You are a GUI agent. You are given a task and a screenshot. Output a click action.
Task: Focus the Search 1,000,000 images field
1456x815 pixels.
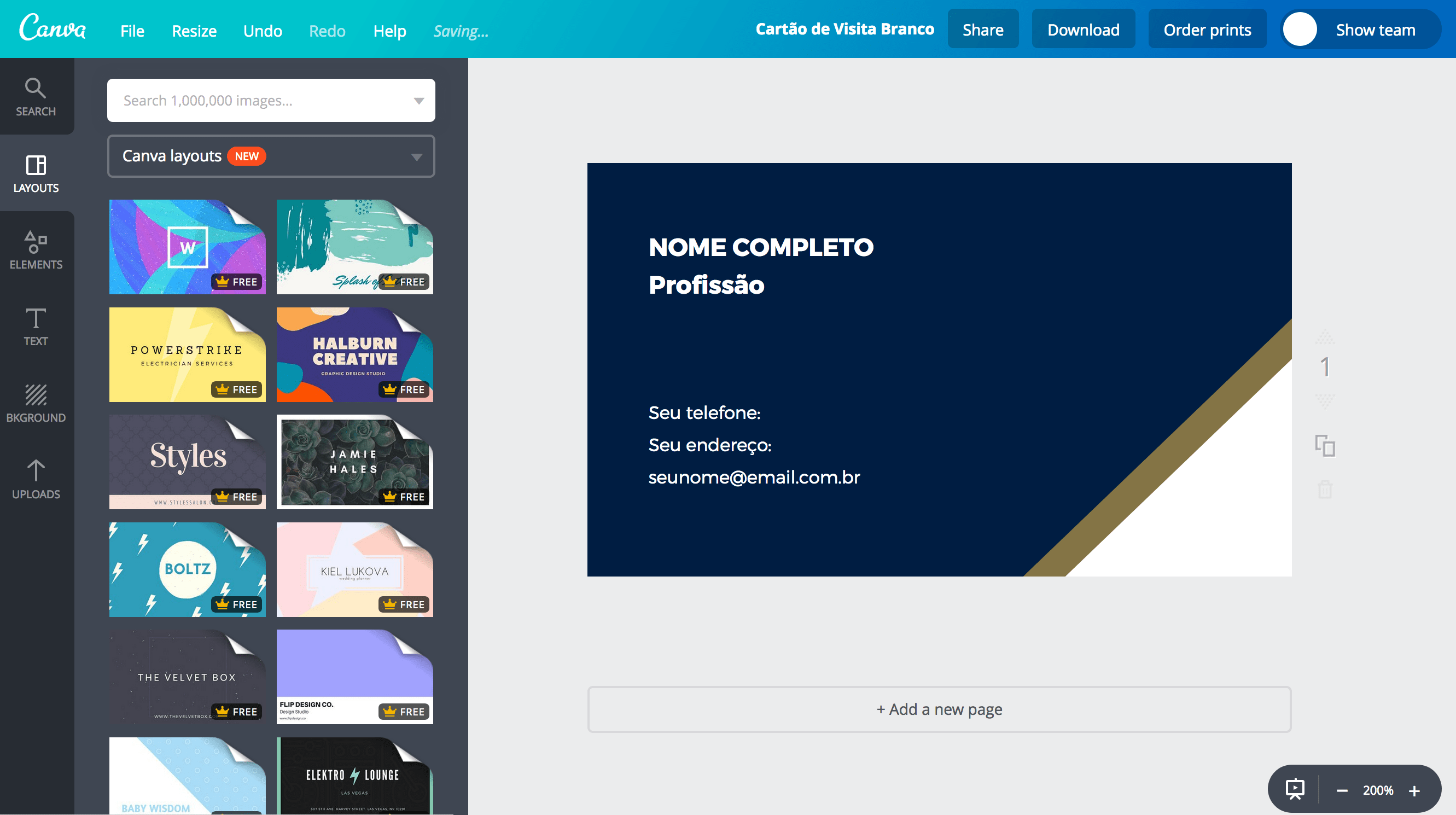point(271,101)
